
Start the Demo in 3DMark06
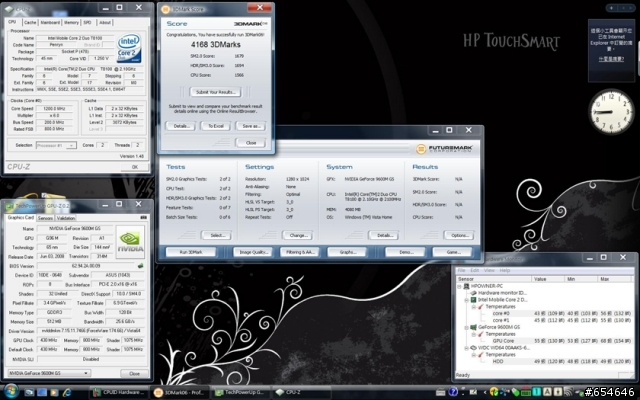(405, 252)
